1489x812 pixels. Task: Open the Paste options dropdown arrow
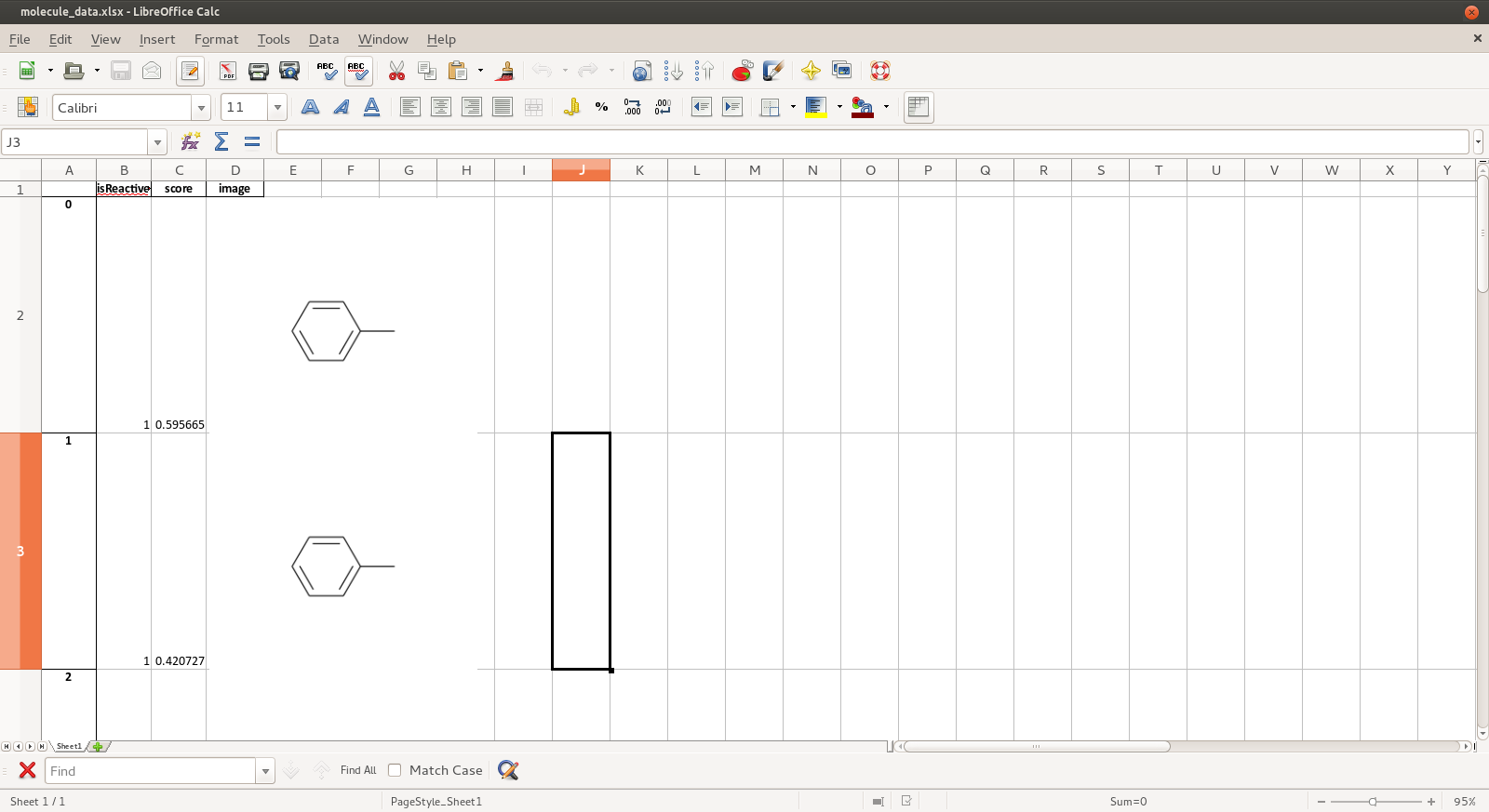[x=481, y=71]
